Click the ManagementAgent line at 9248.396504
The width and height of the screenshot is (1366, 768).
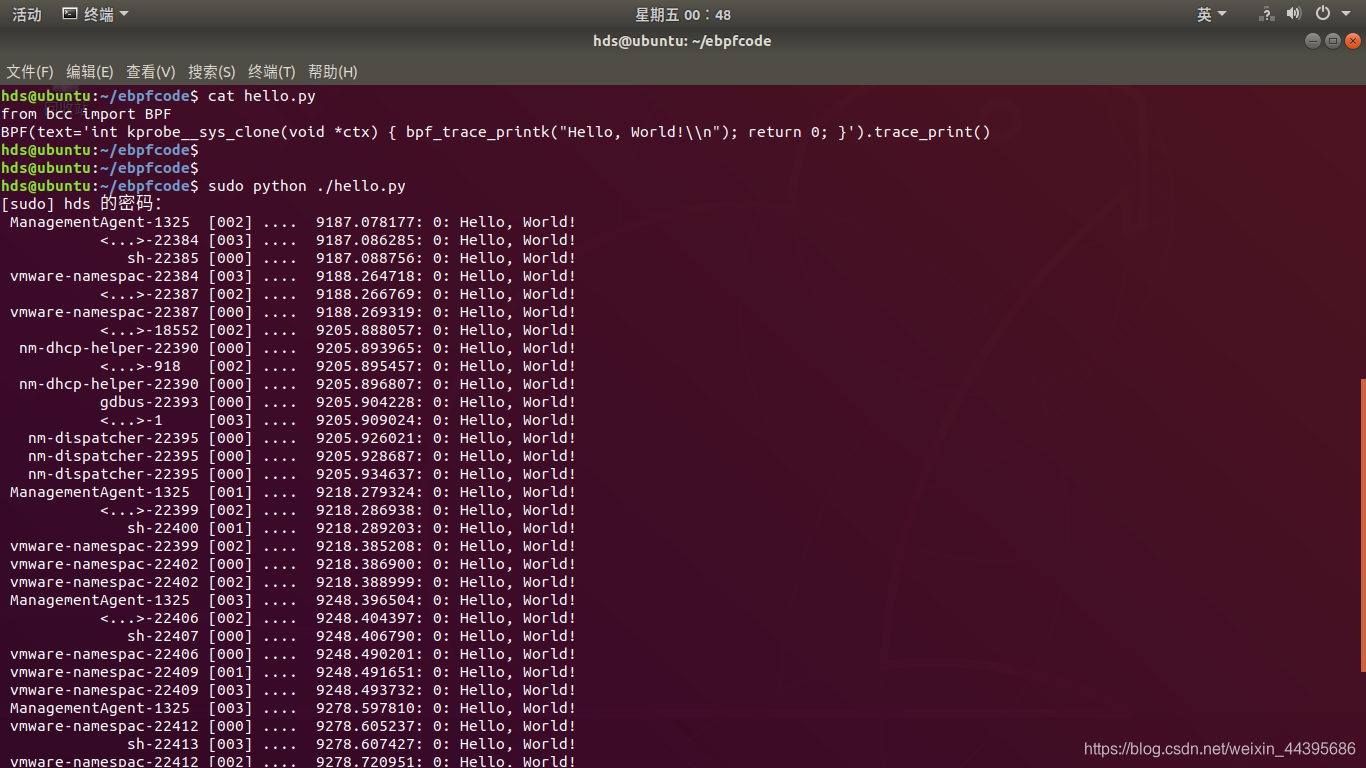coord(292,600)
